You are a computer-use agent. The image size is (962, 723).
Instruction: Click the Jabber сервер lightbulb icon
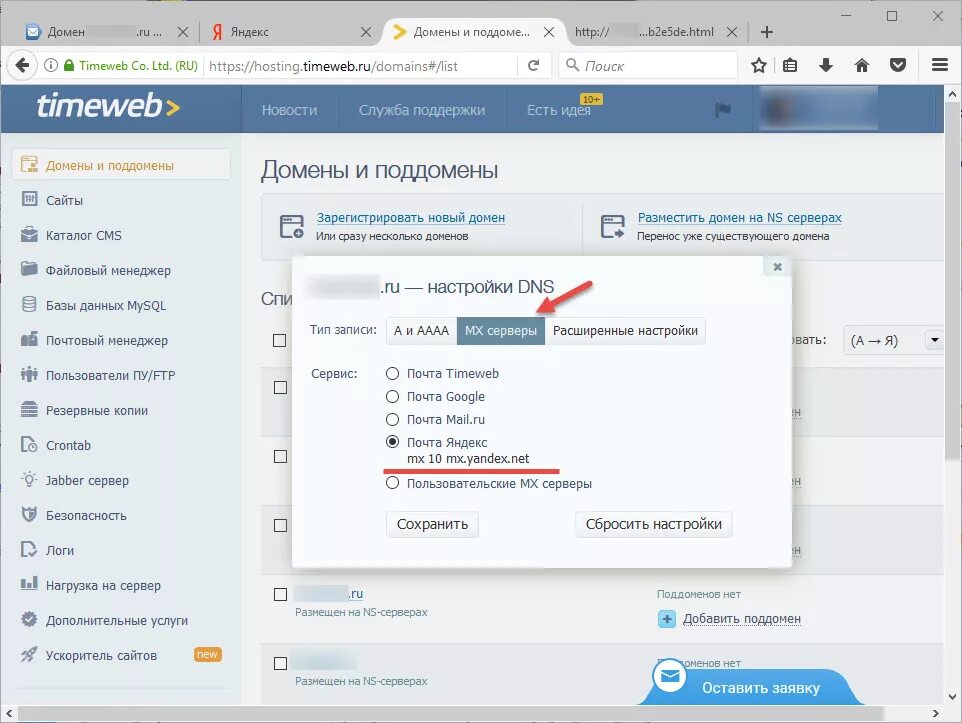(x=29, y=479)
